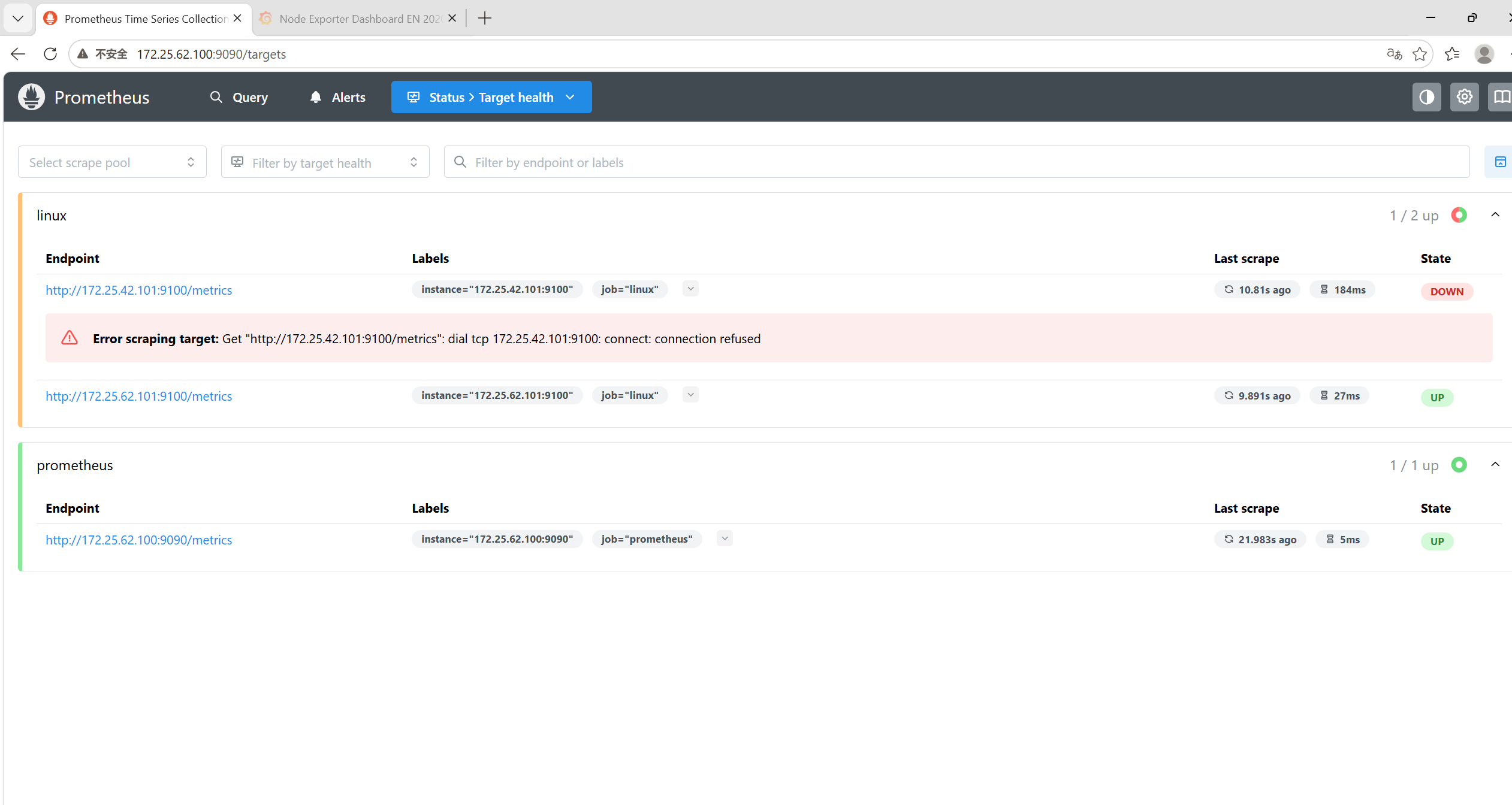Click the prometheus pool name heading

click(75, 465)
